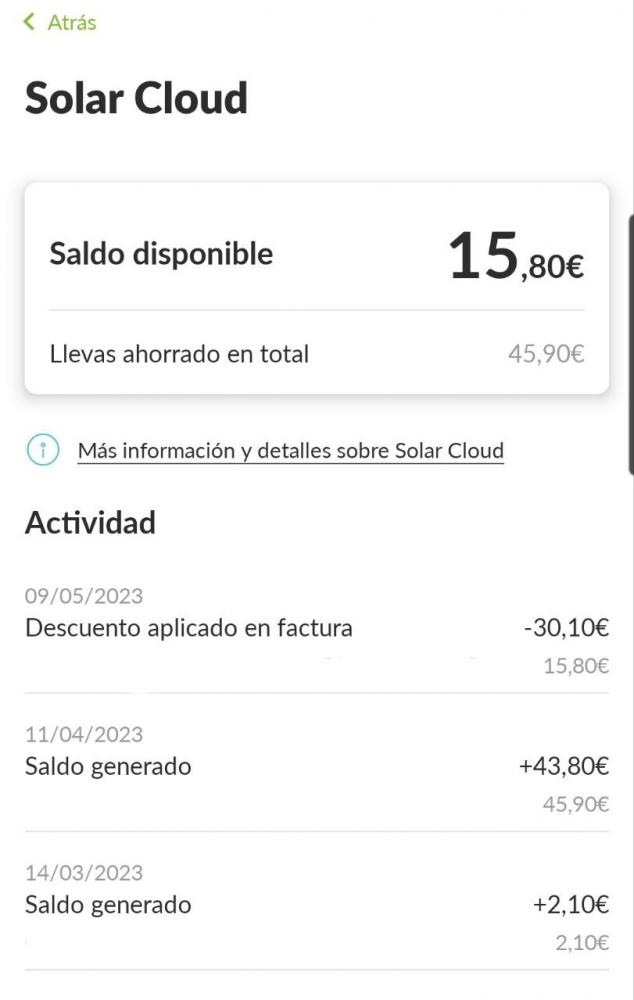Click the Solar Cloud page title
Viewport: 634px width, 1000px height.
(136, 98)
